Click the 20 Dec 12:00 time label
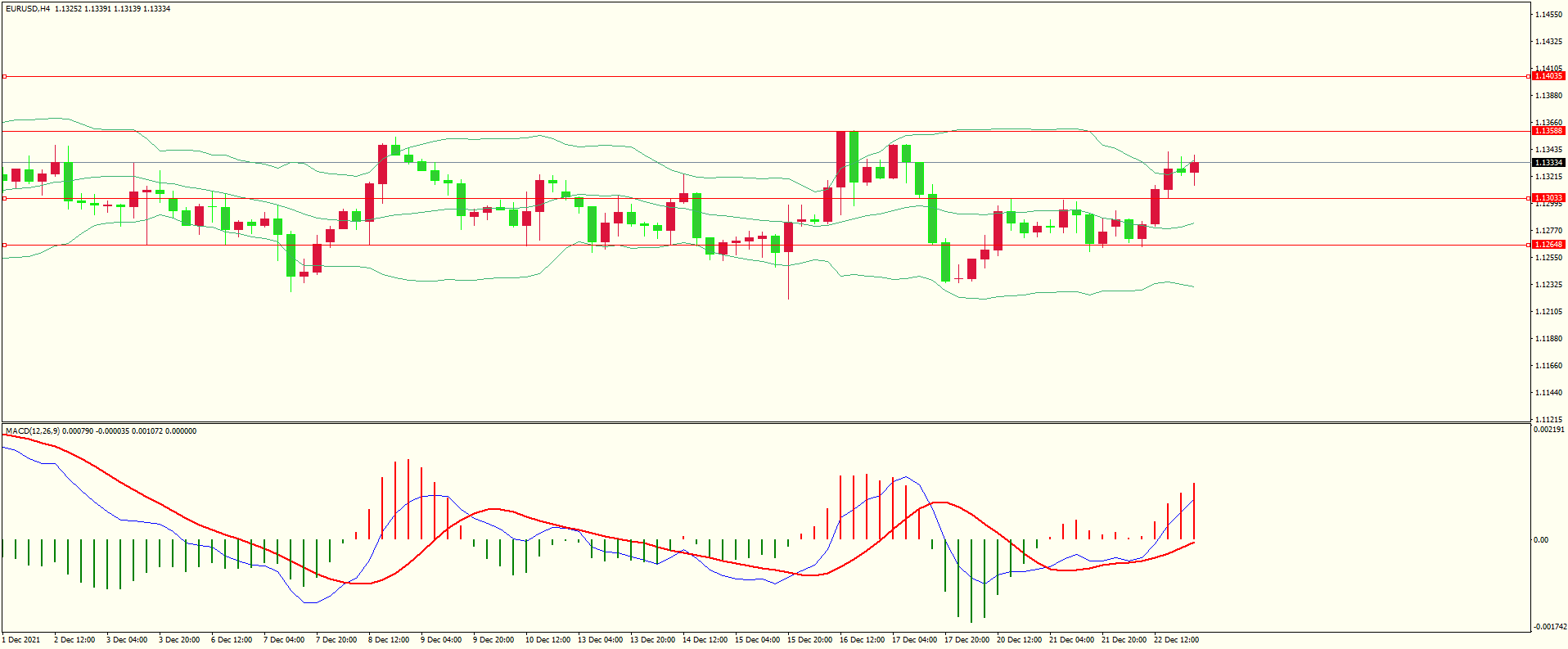 pyautogui.click(x=1020, y=640)
